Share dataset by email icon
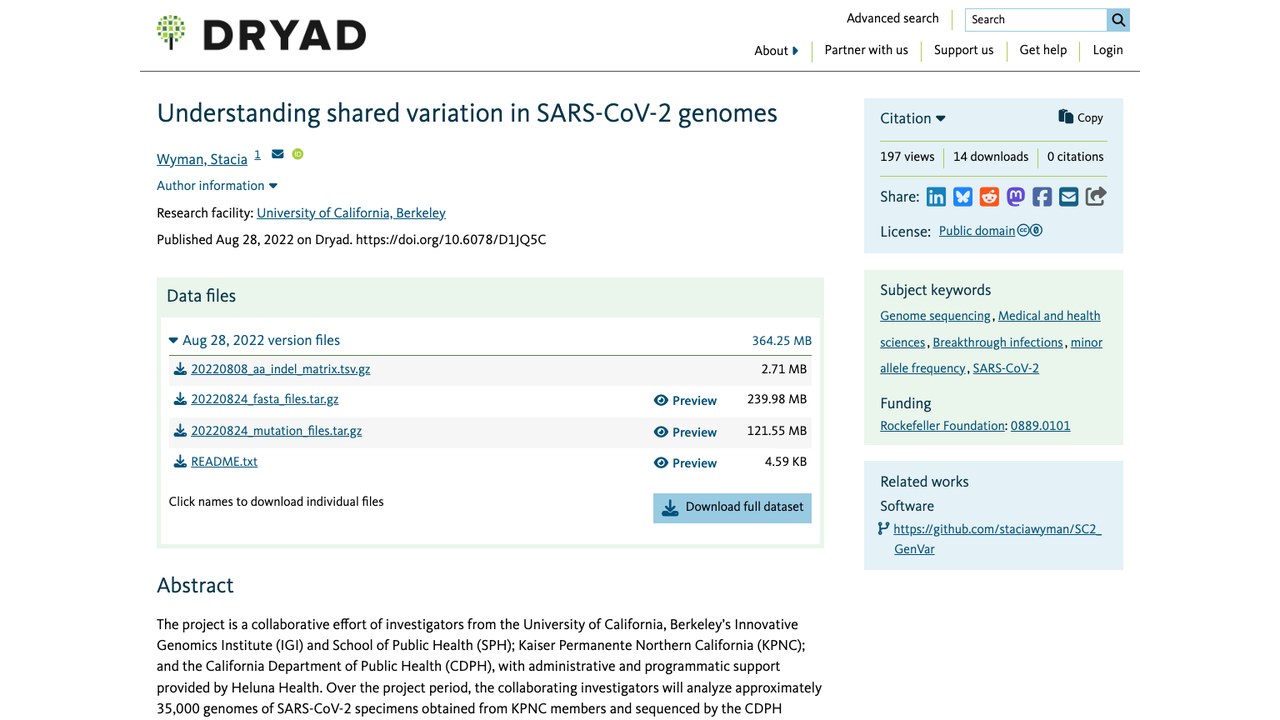1280x720 pixels. click(1068, 197)
